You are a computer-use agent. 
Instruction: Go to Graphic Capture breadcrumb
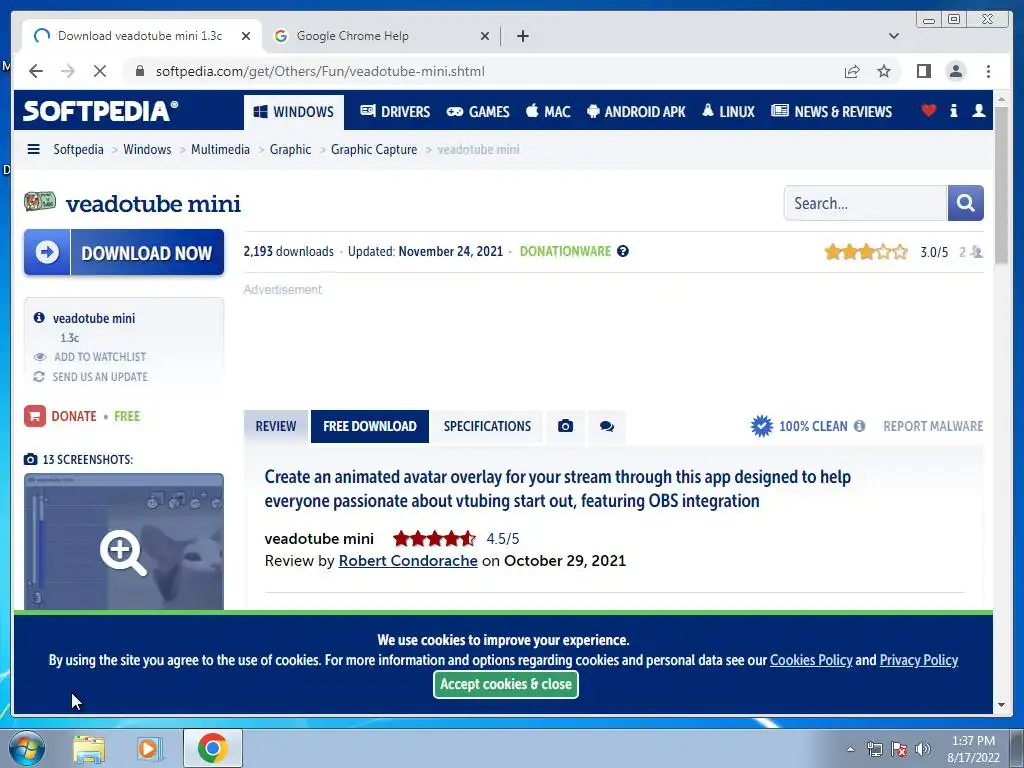[x=374, y=149]
